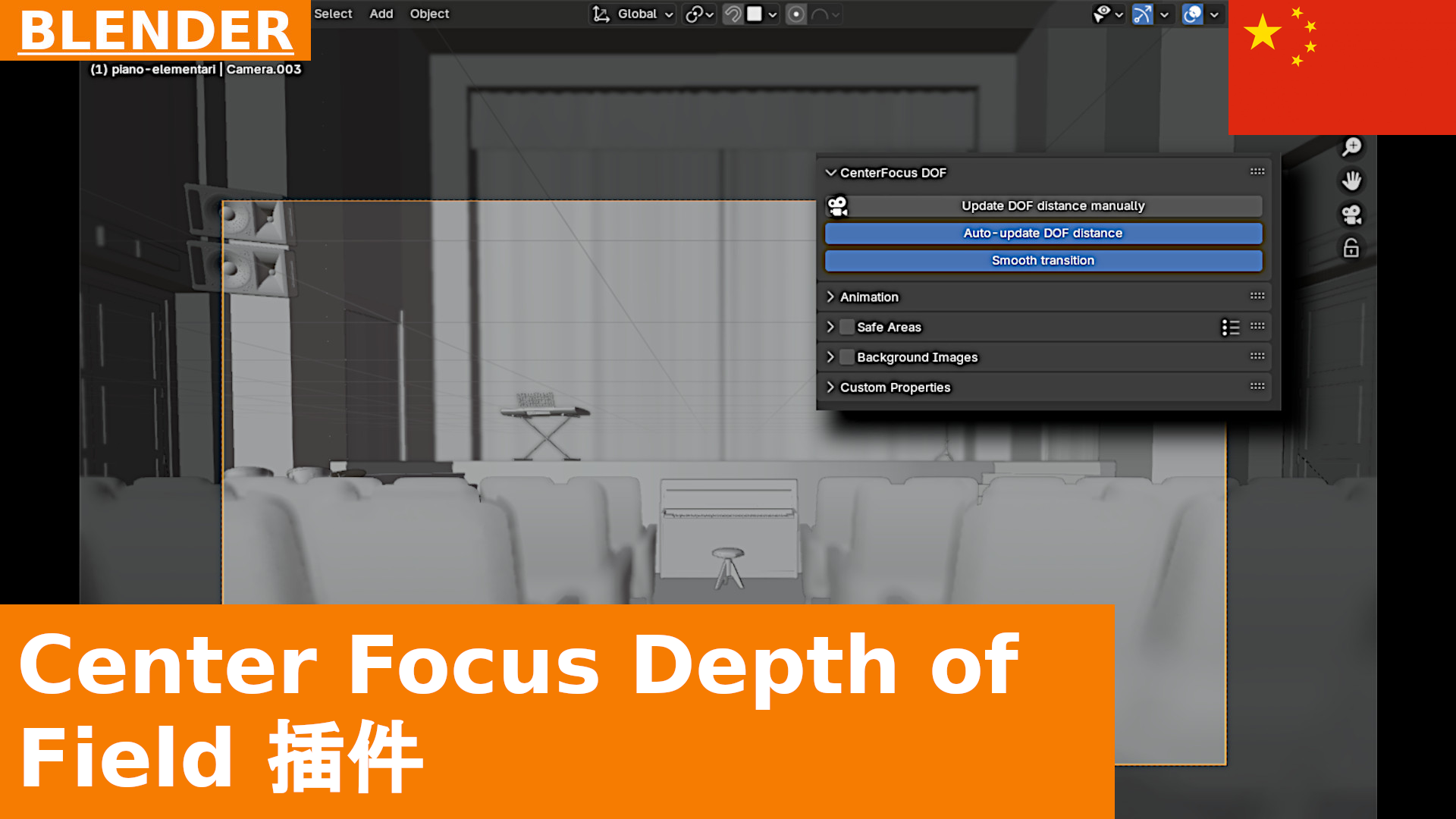Toggle camera view icon in viewport gizmos
Viewport: 1456px width, 819px height.
tap(1351, 215)
